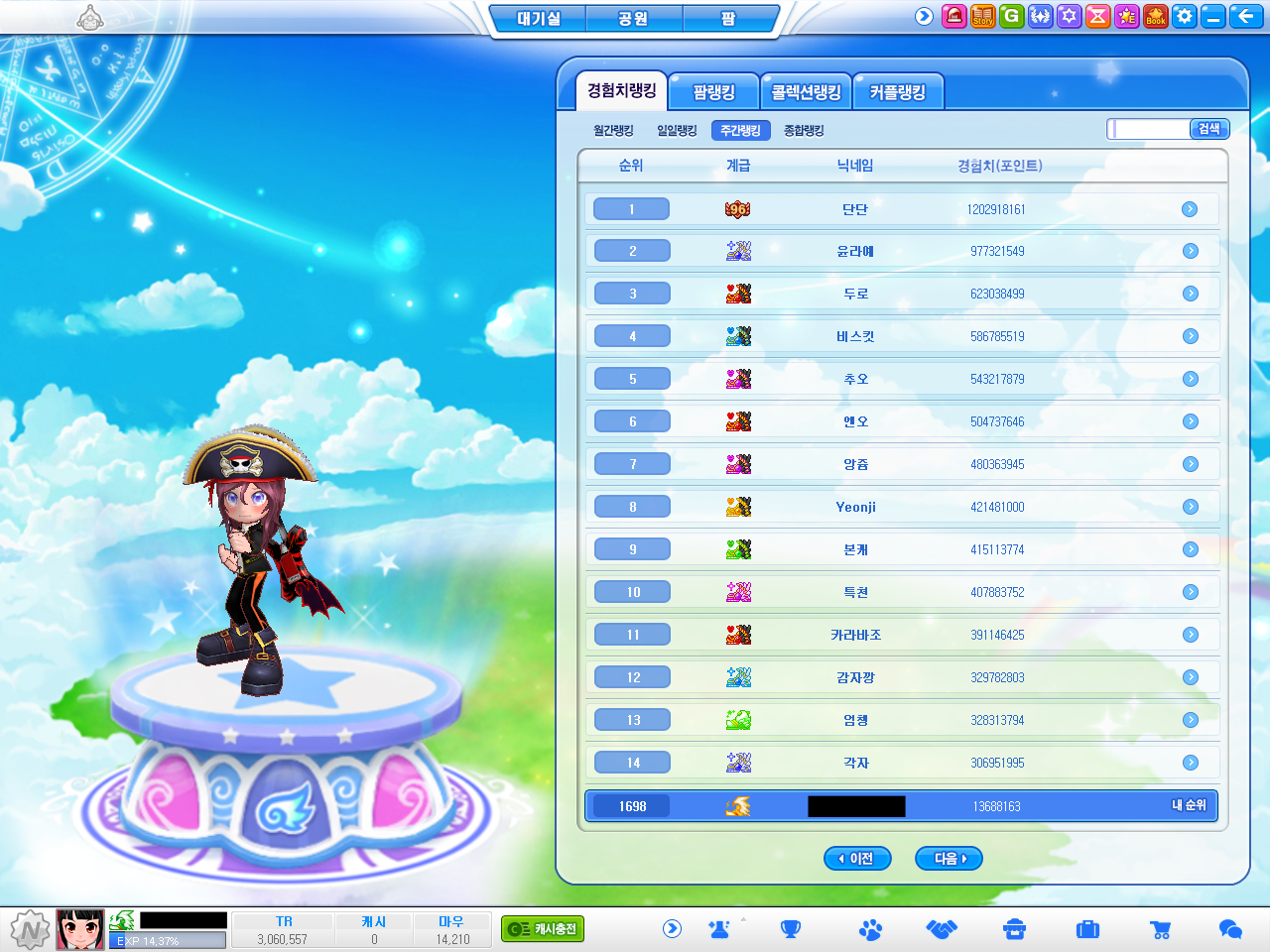1270x952 pixels.
Task: Click the green 캐시충전 button
Action: coord(543,929)
